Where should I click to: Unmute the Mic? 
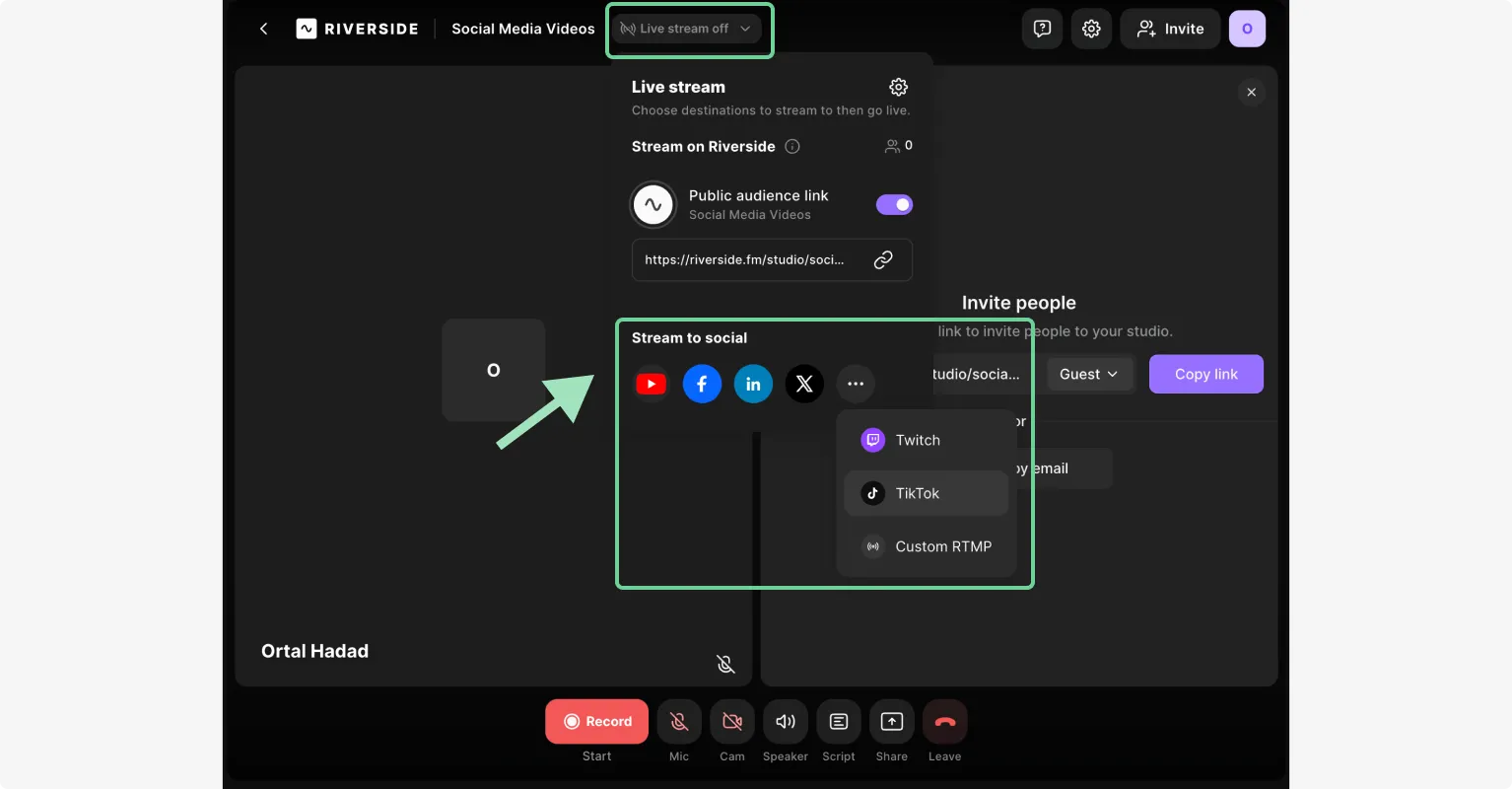point(679,721)
